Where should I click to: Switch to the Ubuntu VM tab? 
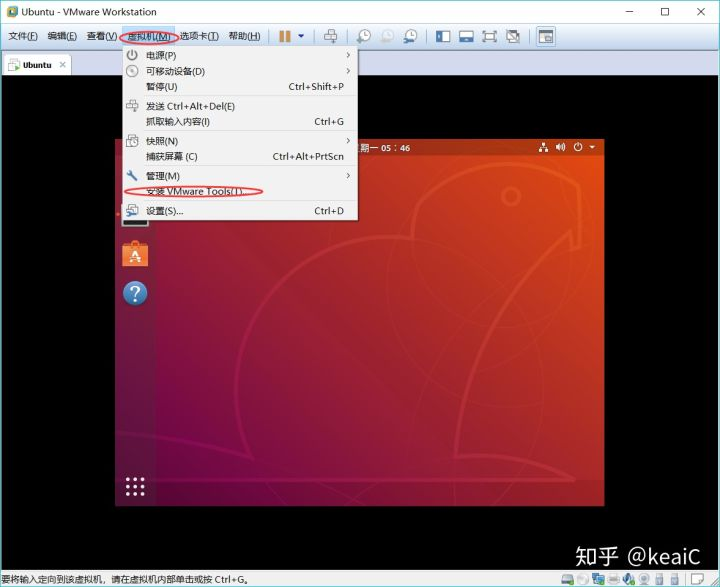pyautogui.click(x=37, y=65)
